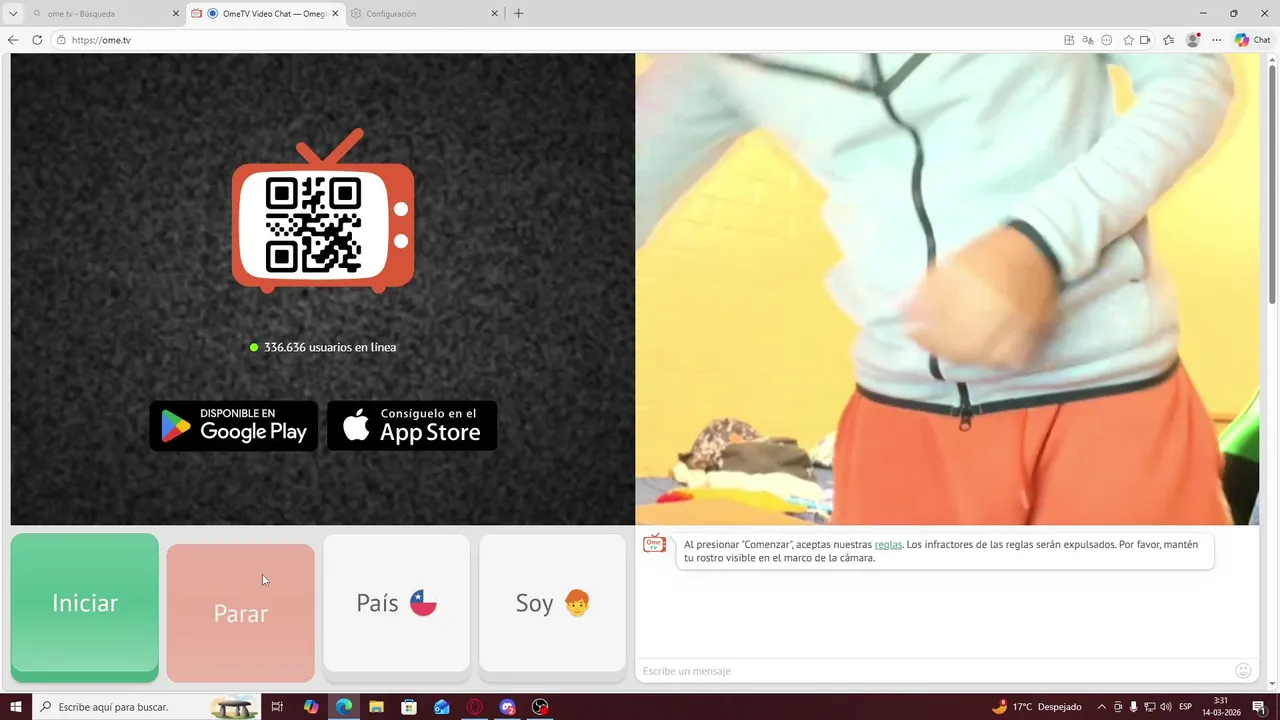Screen dimensions: 1280x720
Task: Open the 17°C Despejado weather widget
Action: (1036, 707)
